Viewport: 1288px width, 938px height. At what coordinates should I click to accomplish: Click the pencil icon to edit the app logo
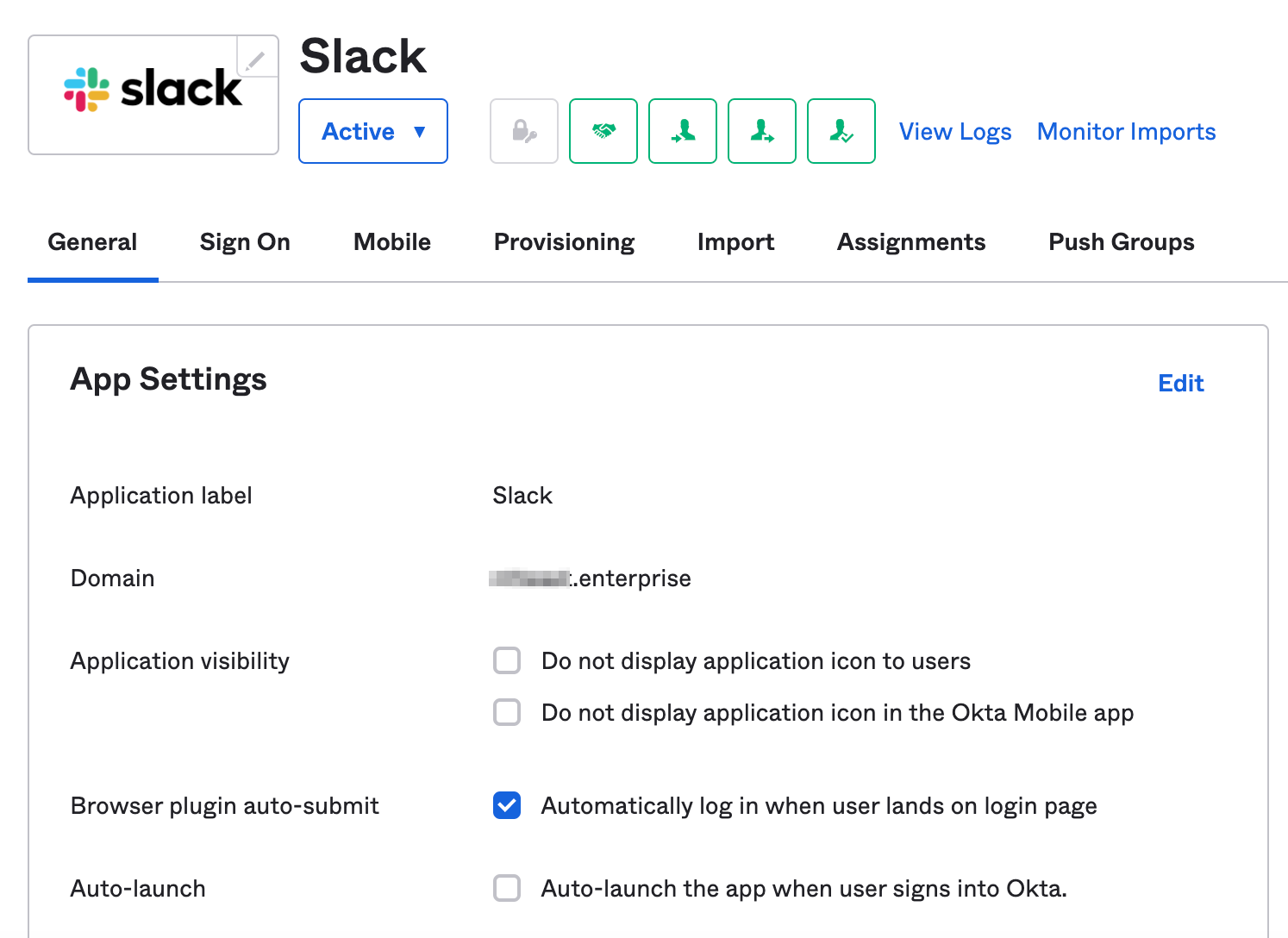pos(256,59)
